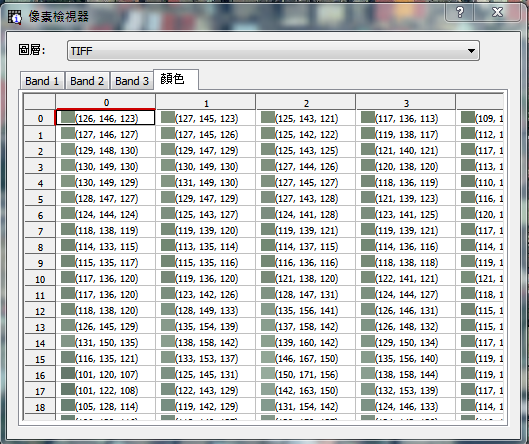The width and height of the screenshot is (529, 444).
Task: Open the TIFF layer dropdown
Action: point(273,51)
